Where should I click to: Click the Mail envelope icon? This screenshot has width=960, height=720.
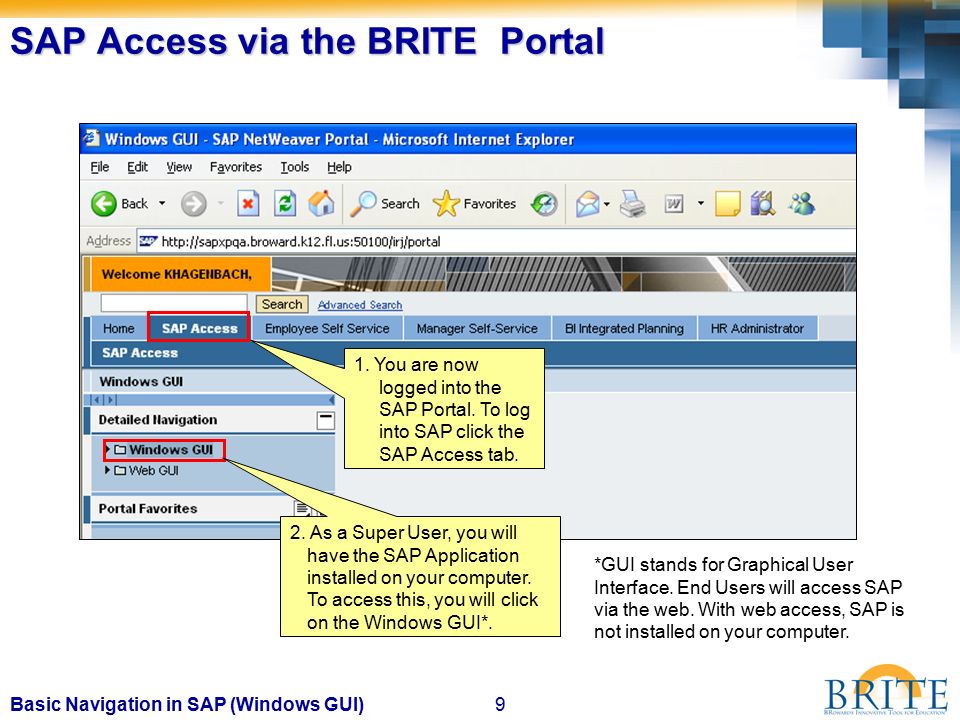[587, 204]
